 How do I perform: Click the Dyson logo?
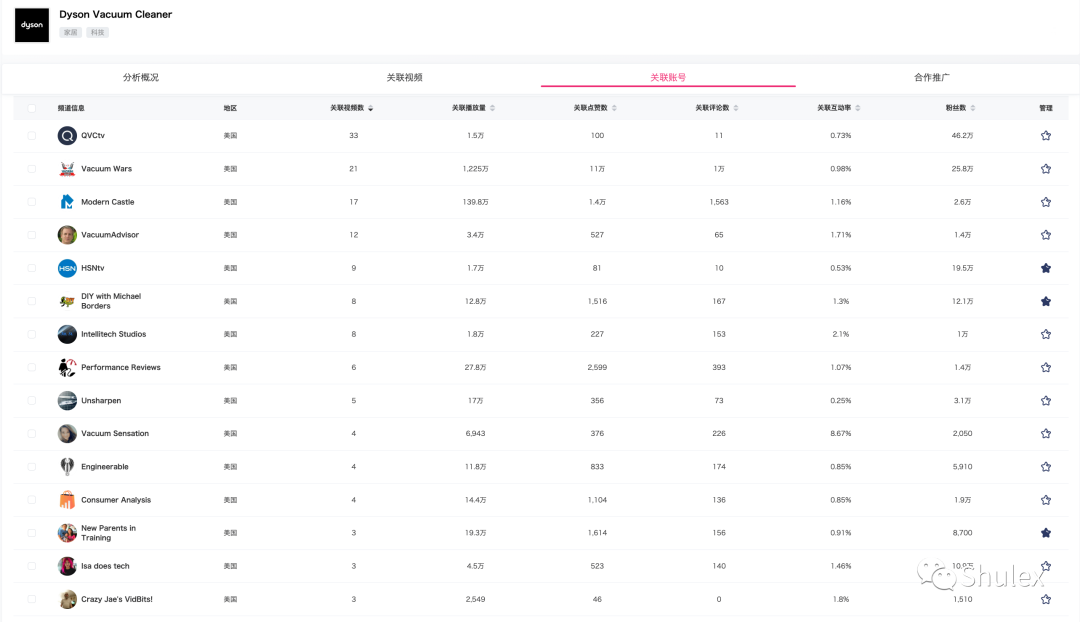(32, 25)
